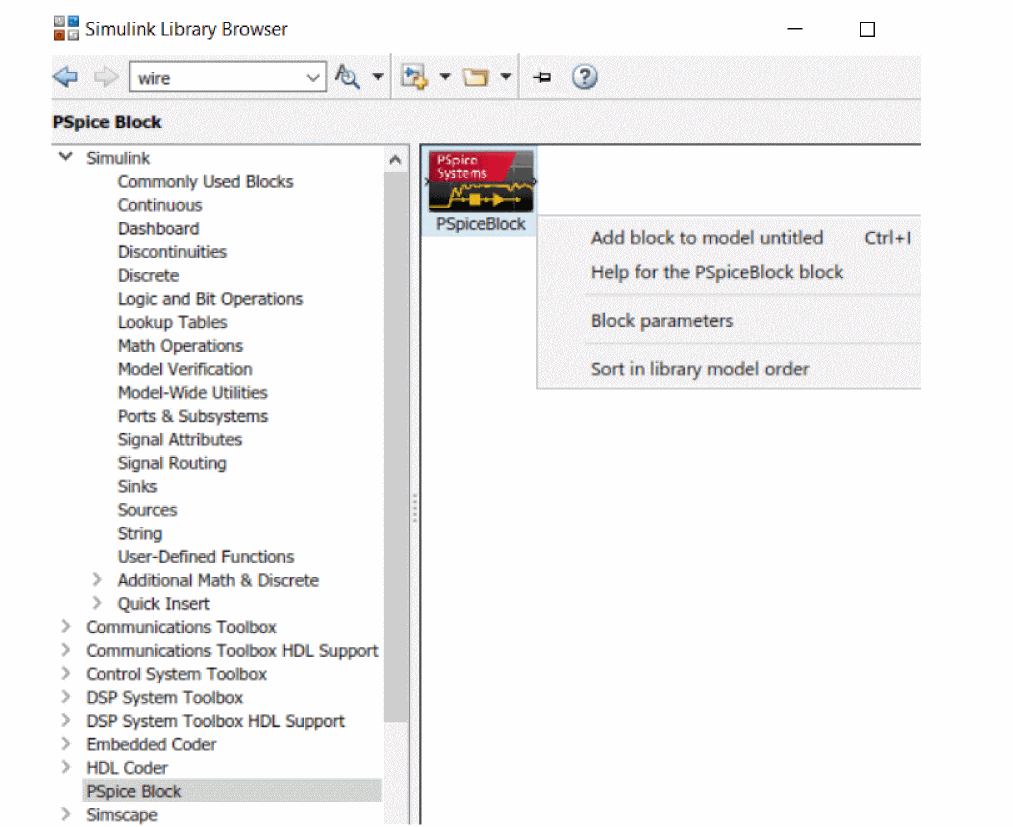The height and width of the screenshot is (827, 1013).
Task: Click the new model icon
Action: (415, 77)
